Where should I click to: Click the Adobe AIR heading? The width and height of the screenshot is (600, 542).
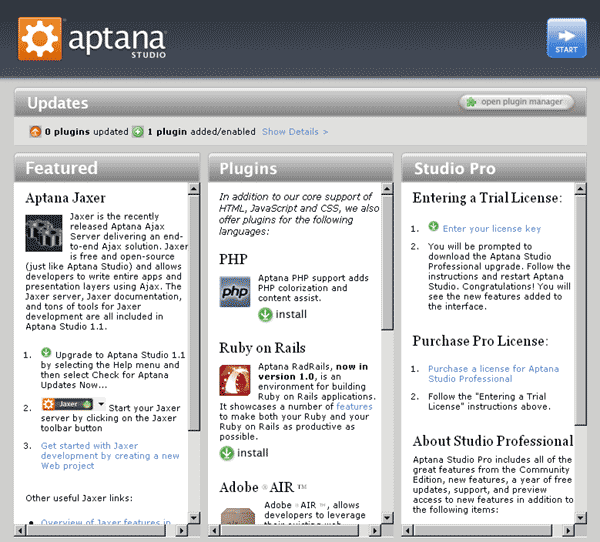263,487
